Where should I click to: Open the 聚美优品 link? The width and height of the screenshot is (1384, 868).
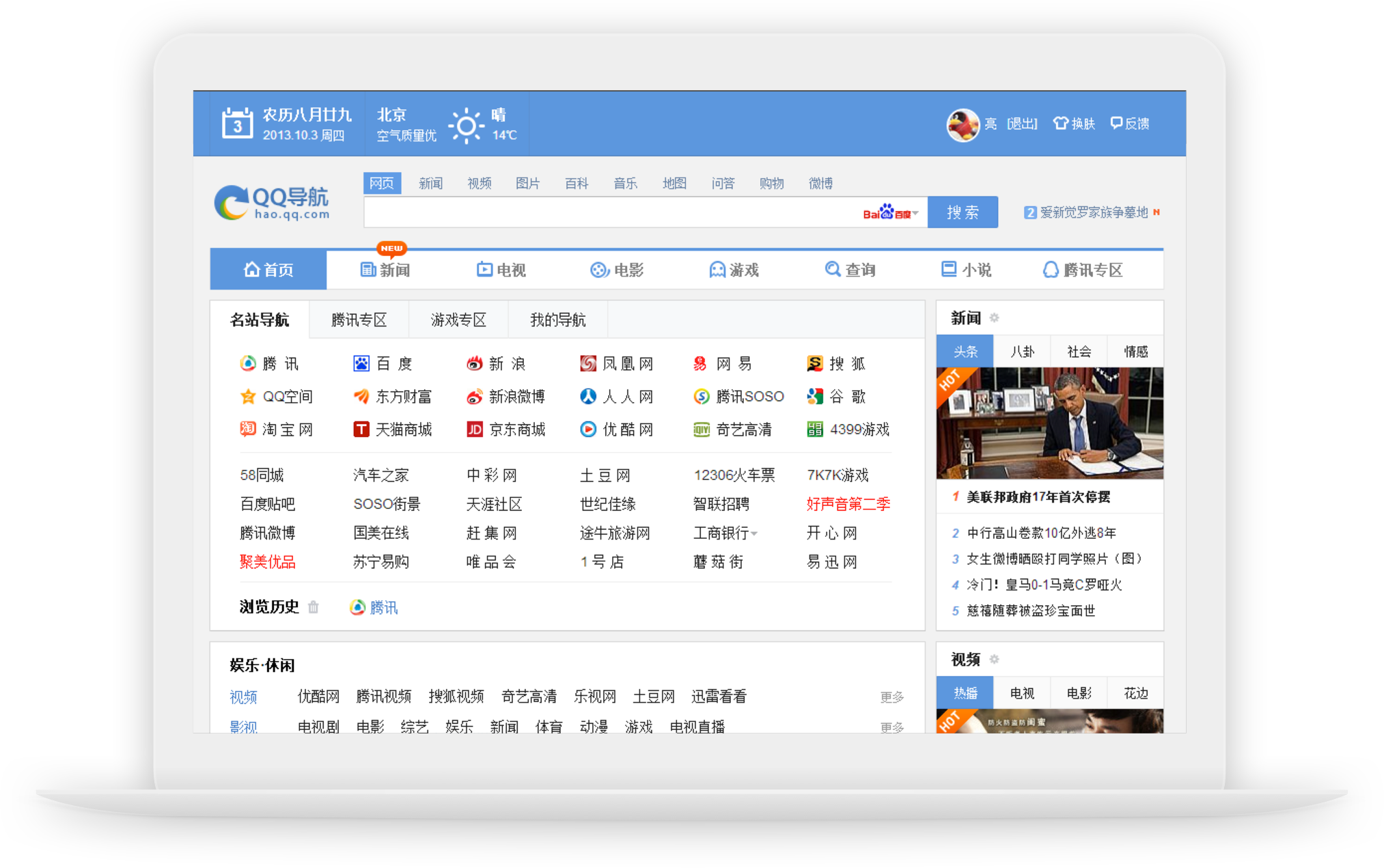[267, 562]
